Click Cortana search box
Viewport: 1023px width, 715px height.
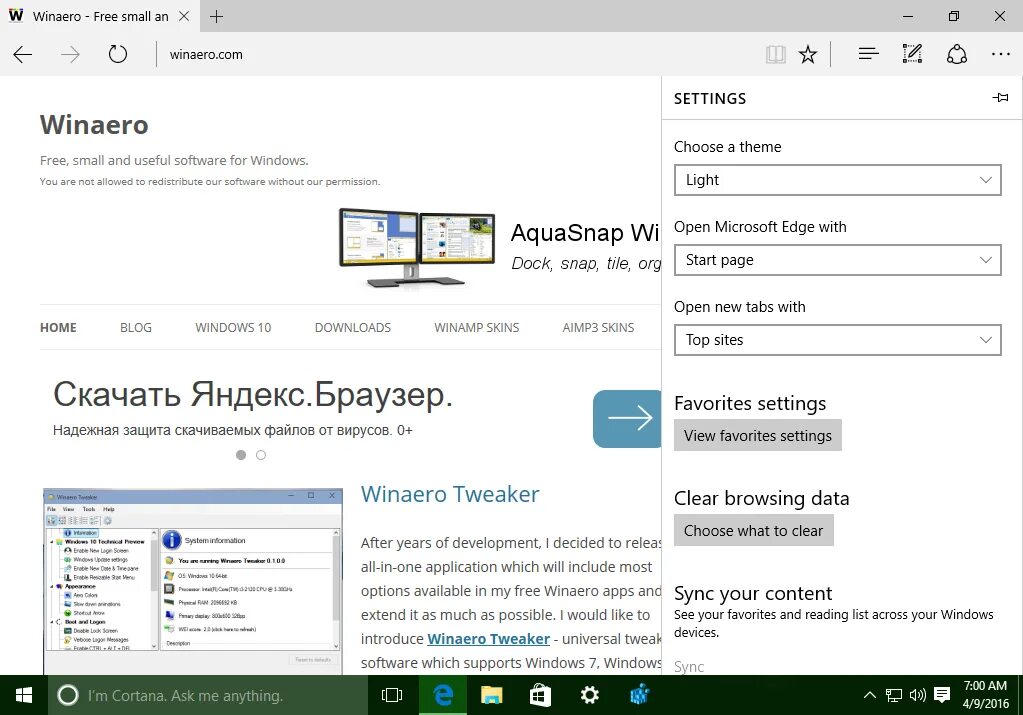(x=207, y=695)
